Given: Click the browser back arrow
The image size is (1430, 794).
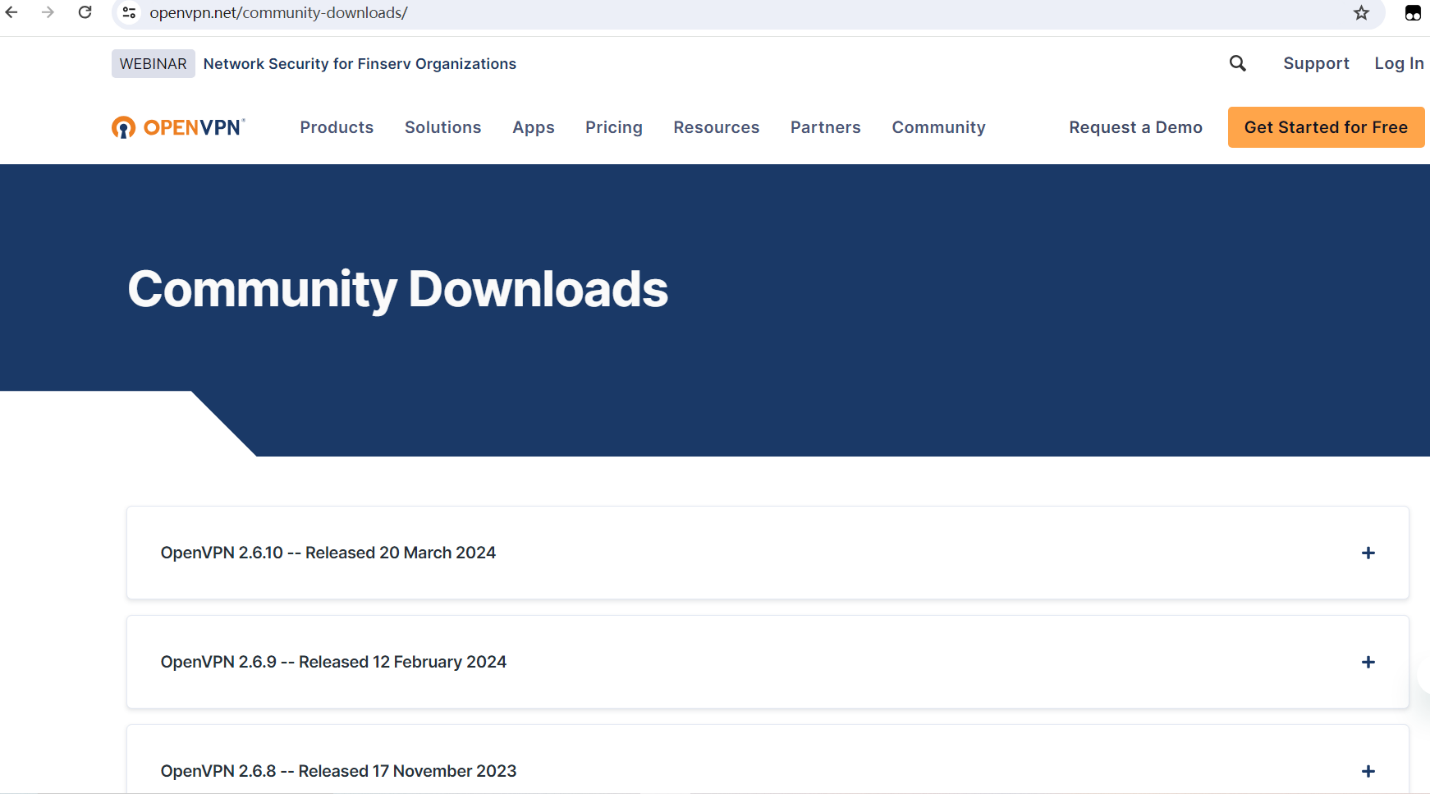Looking at the screenshot, I should click(12, 12).
